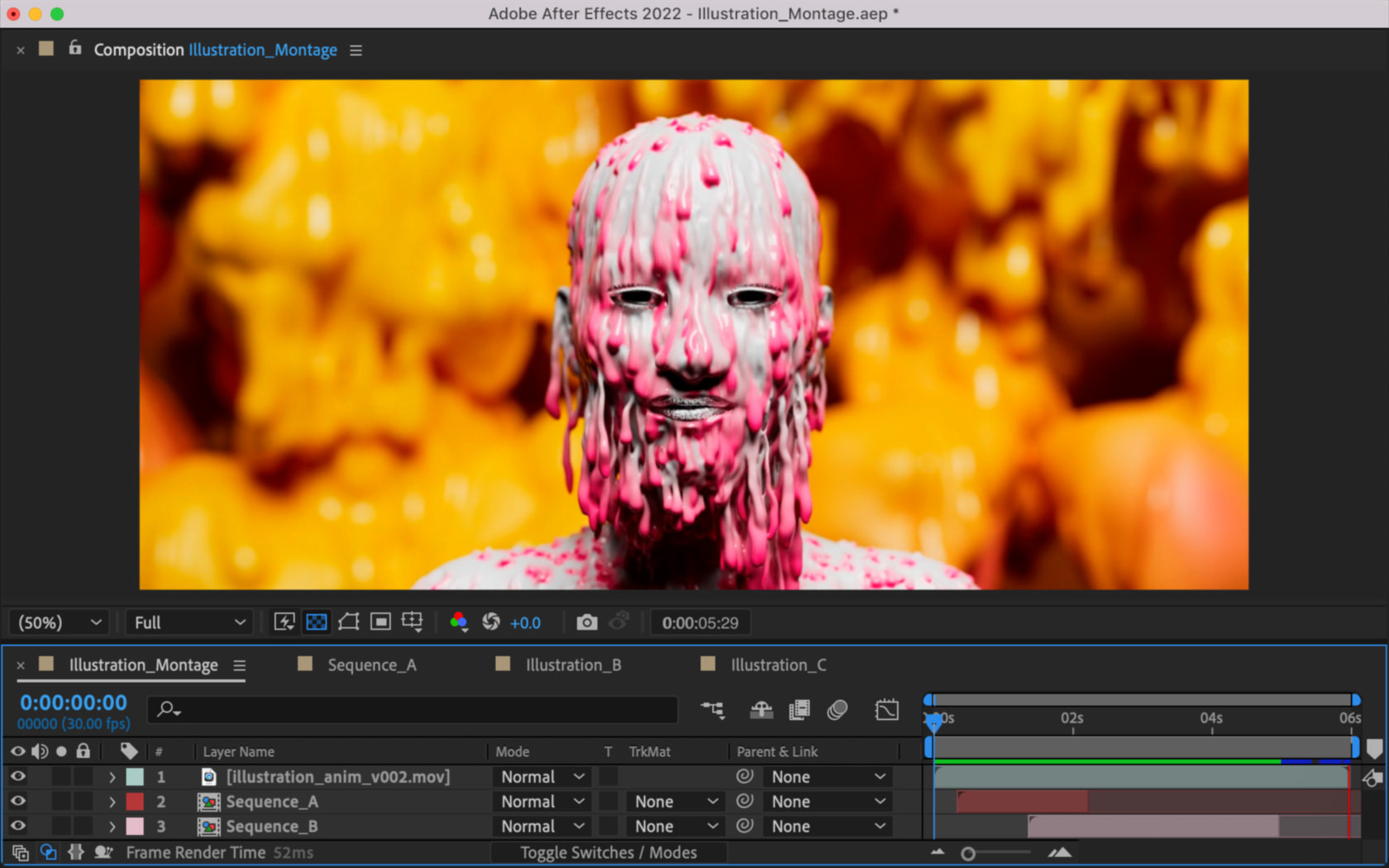Open the region of interest tool
The image size is (1389, 868).
(380, 622)
